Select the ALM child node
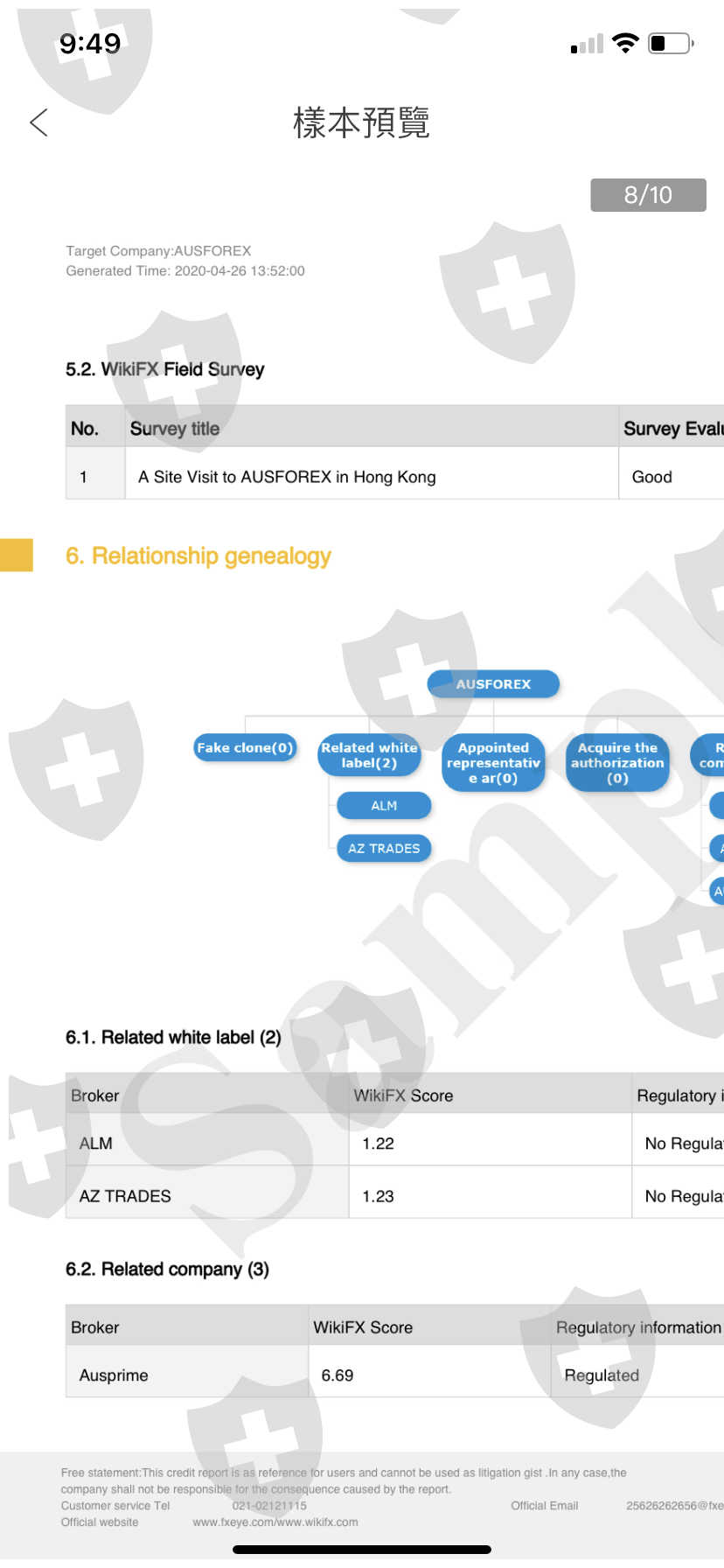This screenshot has width=724, height=1568. pyautogui.click(x=384, y=806)
